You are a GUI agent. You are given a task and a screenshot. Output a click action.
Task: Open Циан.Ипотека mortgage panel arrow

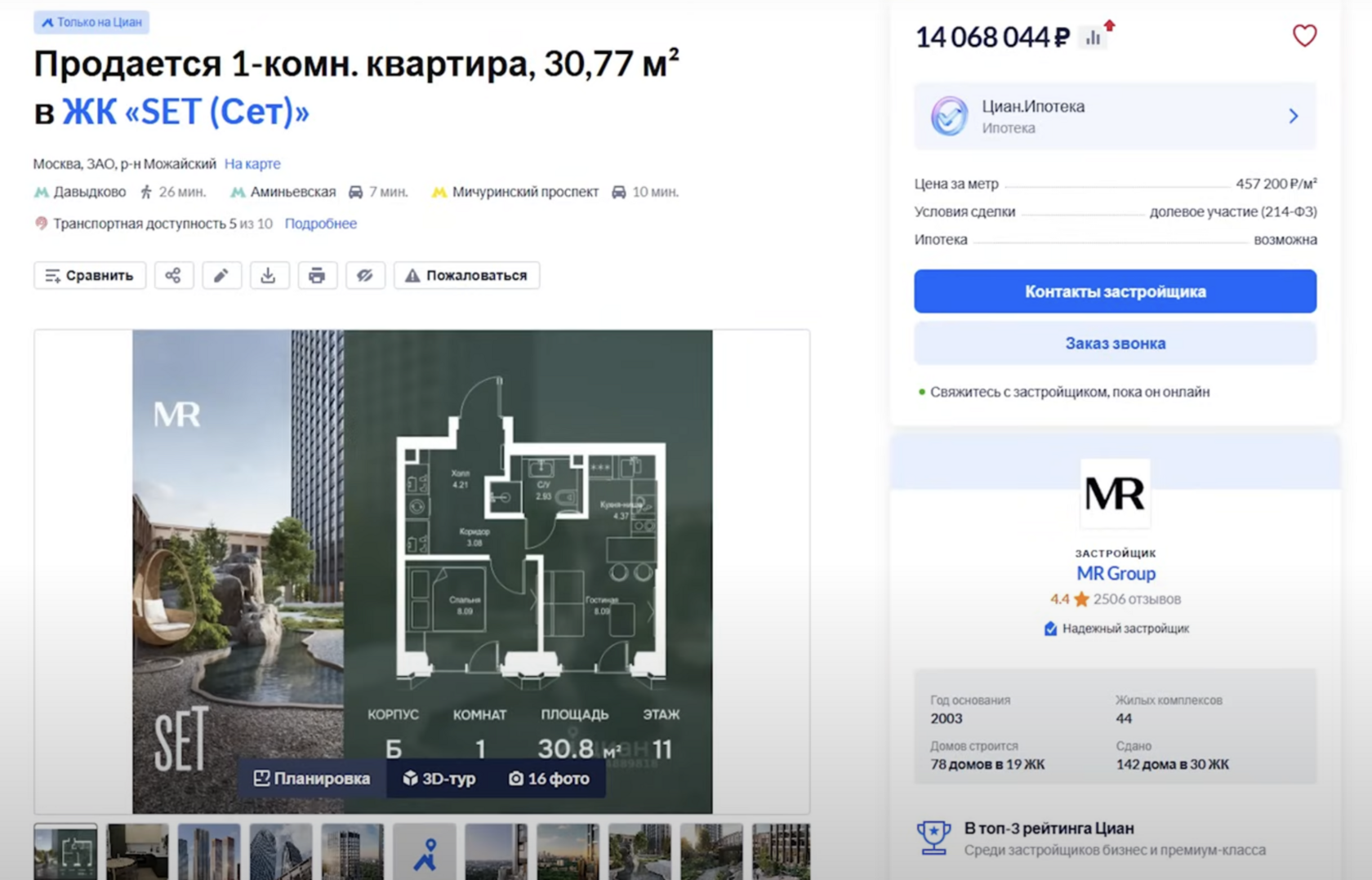coord(1294,116)
